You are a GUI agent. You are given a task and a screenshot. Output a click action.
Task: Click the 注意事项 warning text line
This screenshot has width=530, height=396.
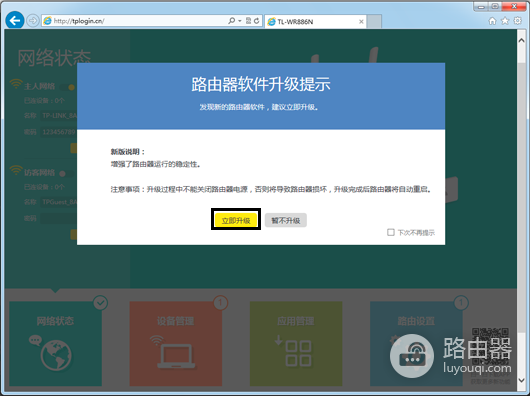pyautogui.click(x=271, y=189)
